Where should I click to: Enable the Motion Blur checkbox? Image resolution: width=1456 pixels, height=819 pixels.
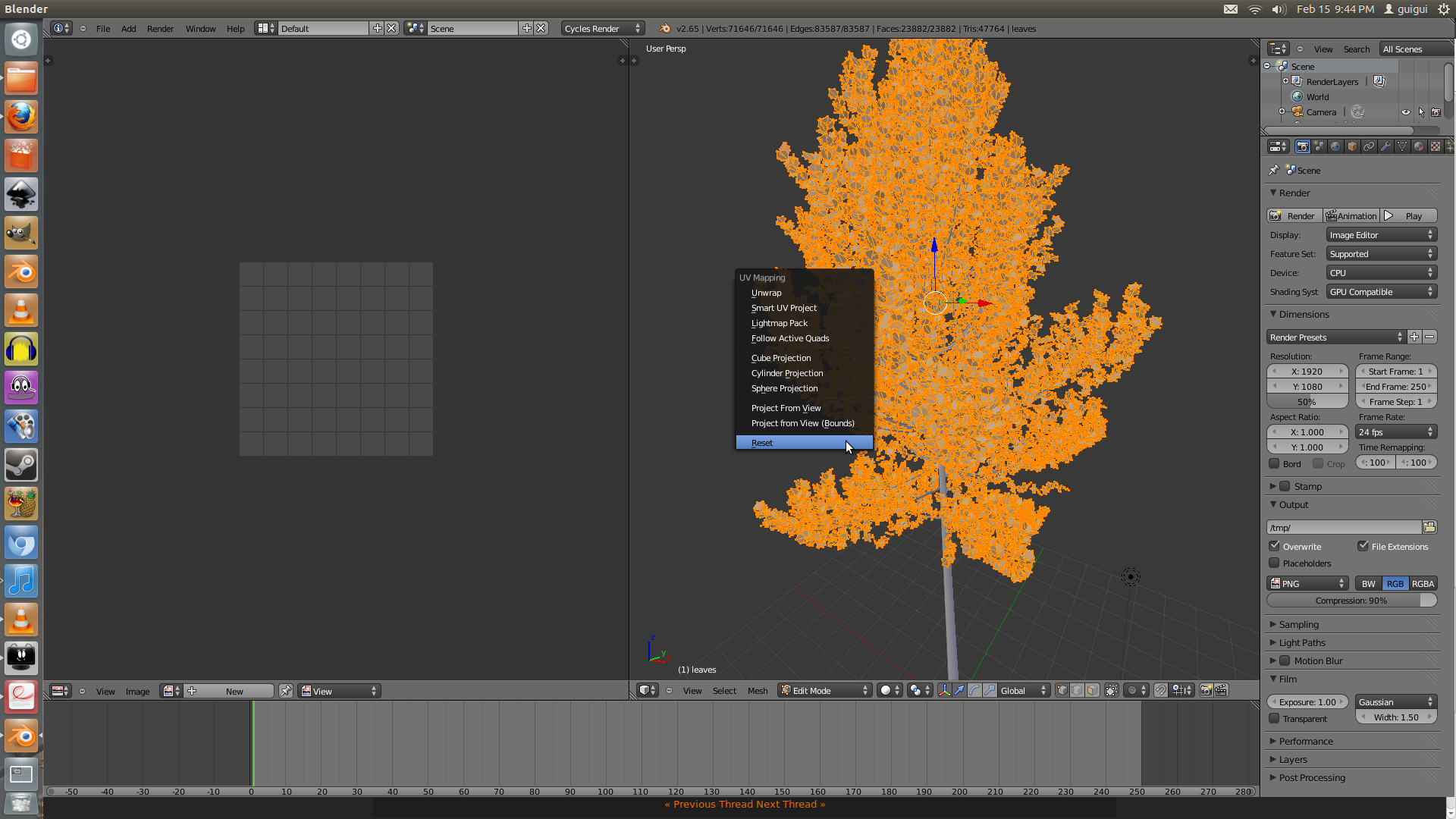[x=1285, y=661]
